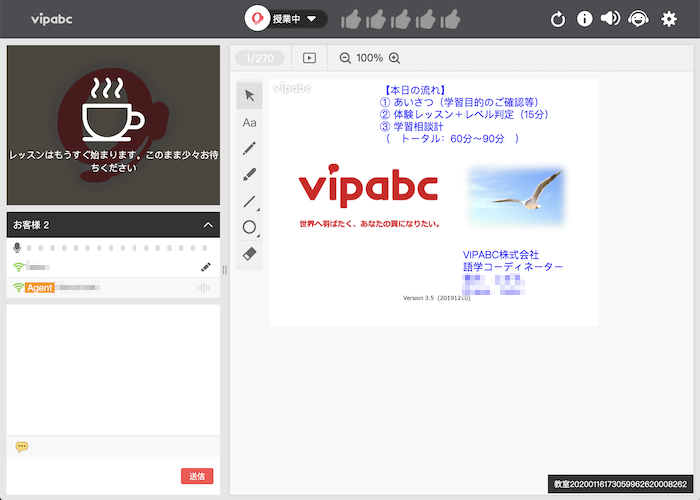
Task: Click the red vipabc status circle icon
Action: tap(257, 18)
